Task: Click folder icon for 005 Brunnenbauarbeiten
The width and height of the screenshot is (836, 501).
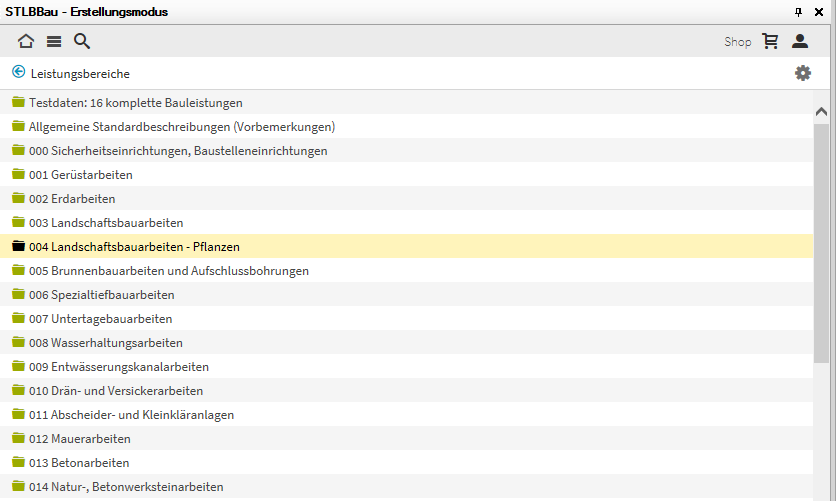Action: [19, 269]
